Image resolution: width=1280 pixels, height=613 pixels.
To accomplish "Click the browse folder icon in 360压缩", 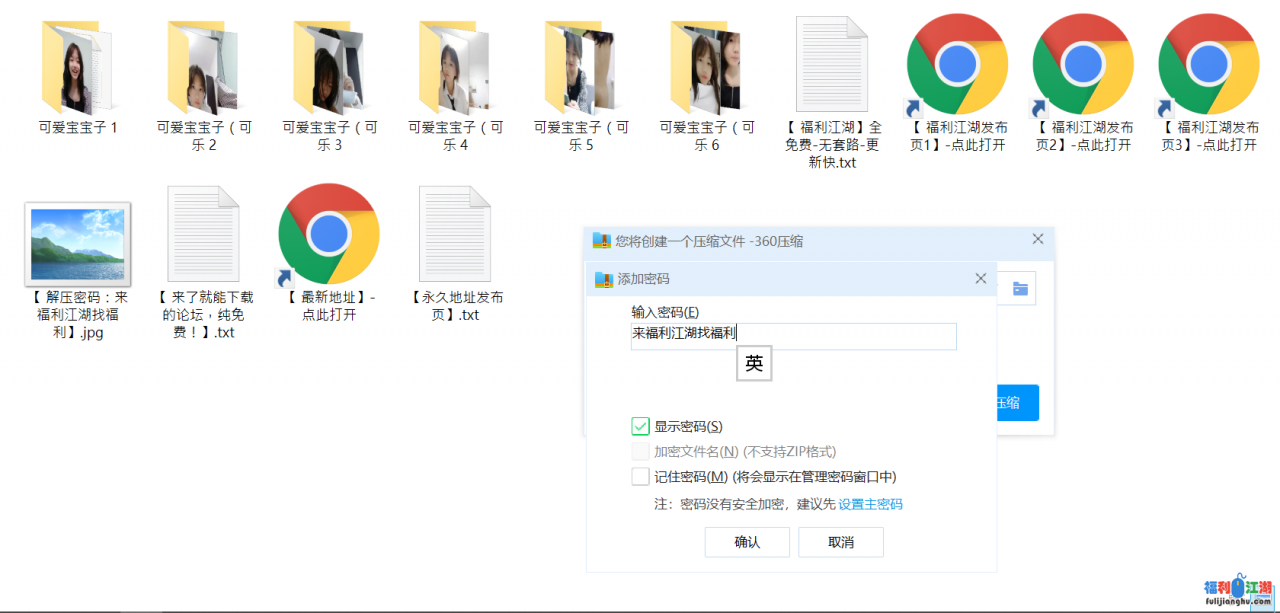I will [1020, 289].
